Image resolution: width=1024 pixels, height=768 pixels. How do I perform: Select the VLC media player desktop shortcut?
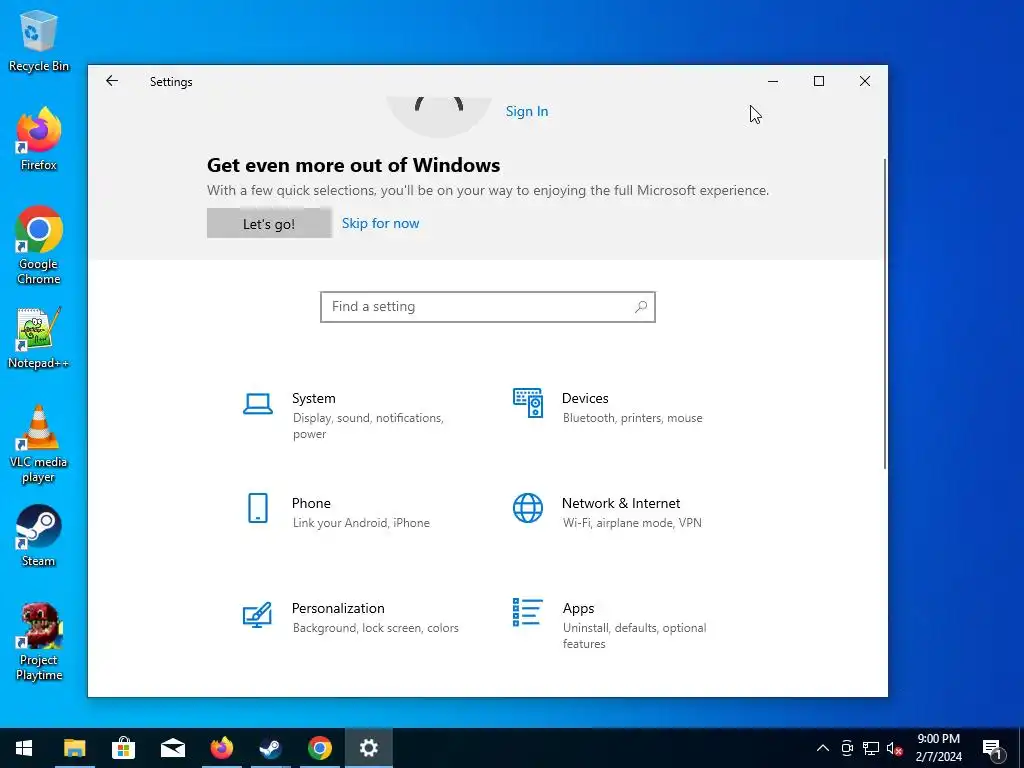click(39, 444)
